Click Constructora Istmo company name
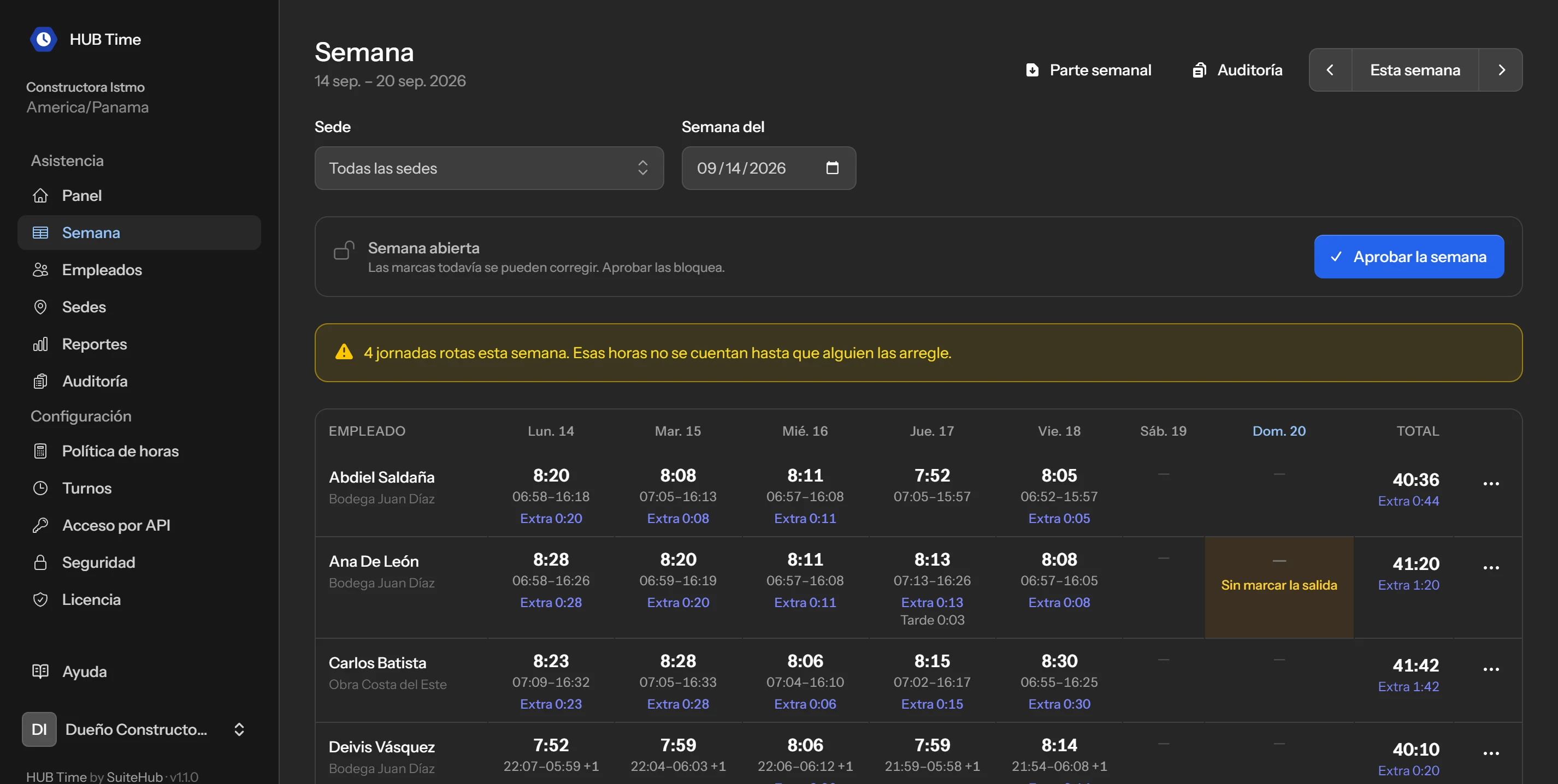Image resolution: width=1558 pixels, height=784 pixels. click(x=85, y=87)
